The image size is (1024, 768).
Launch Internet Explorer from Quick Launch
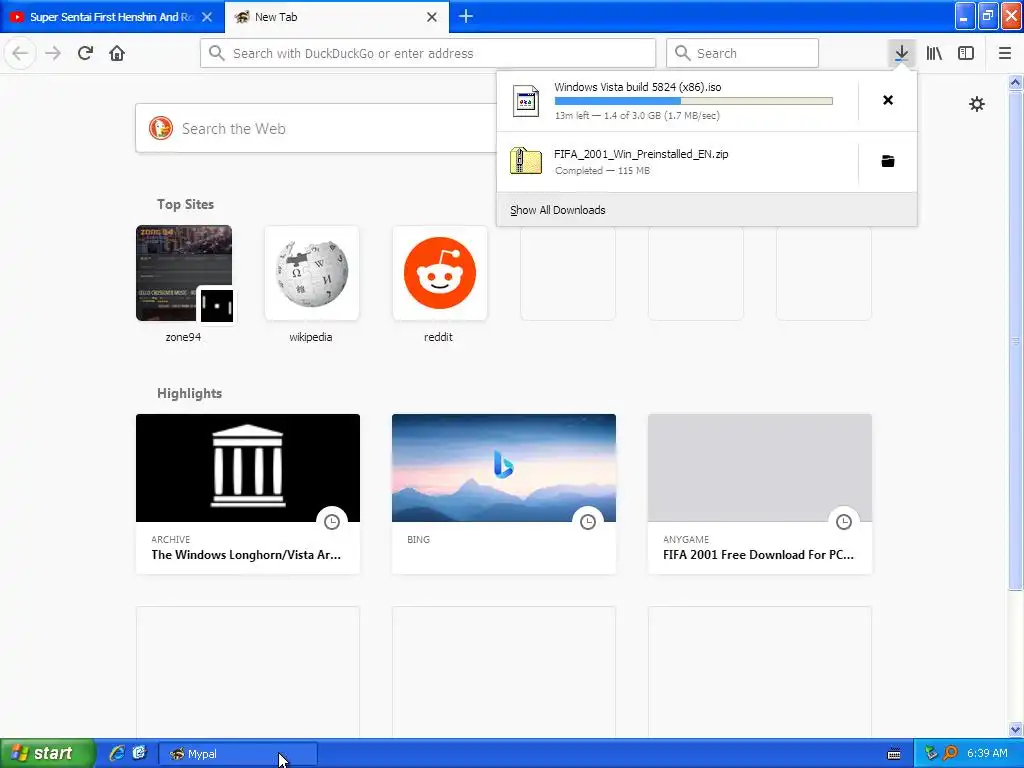(x=117, y=753)
